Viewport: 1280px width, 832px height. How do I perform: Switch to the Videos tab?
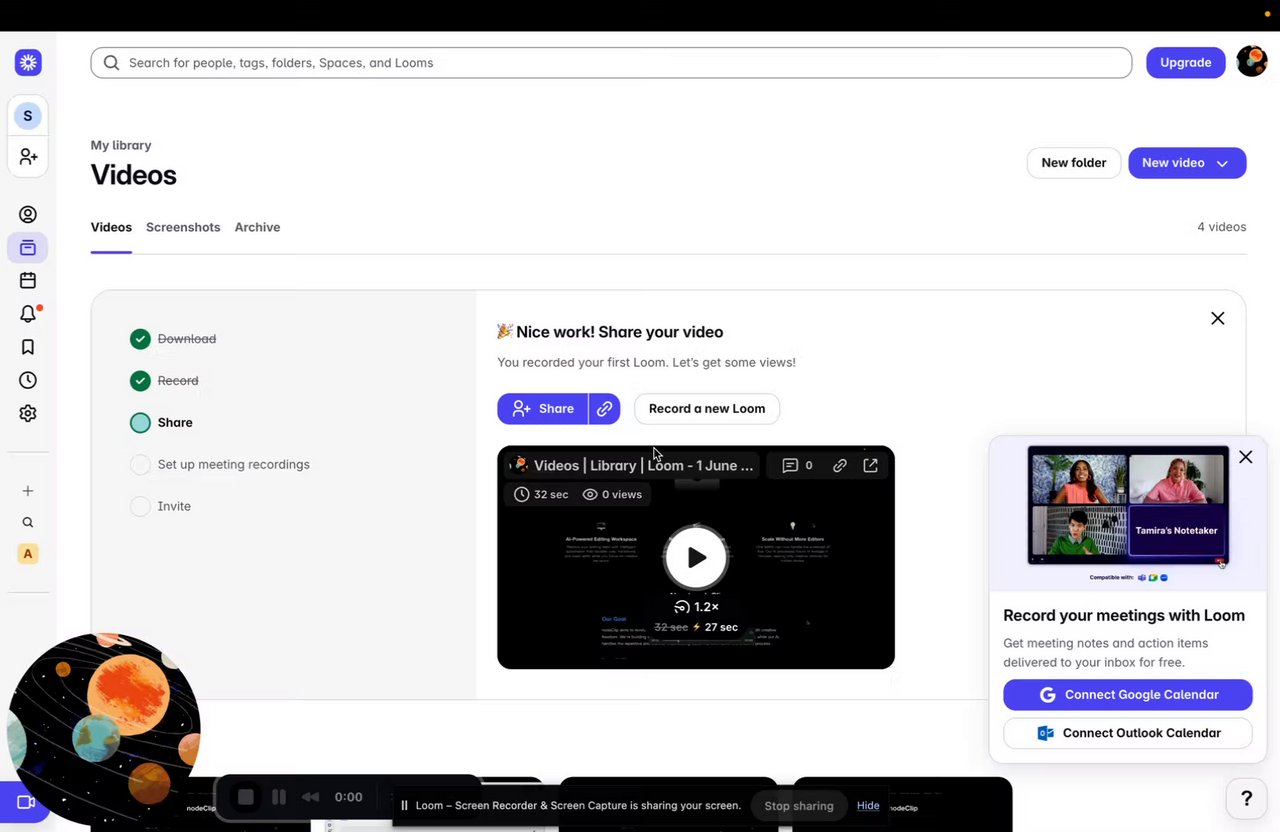click(x=111, y=227)
